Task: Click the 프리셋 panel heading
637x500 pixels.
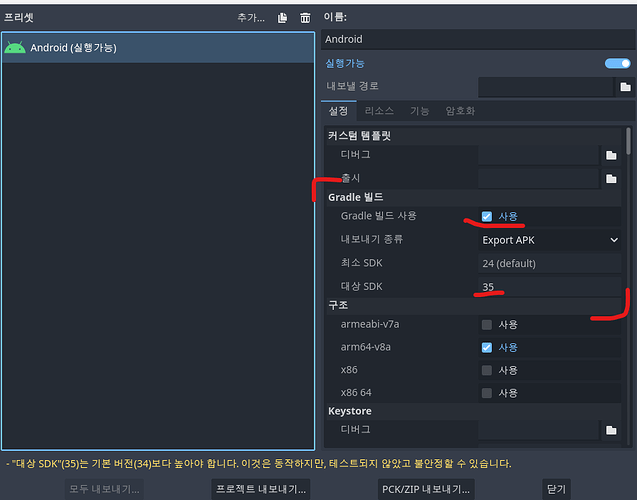Action: point(19,17)
